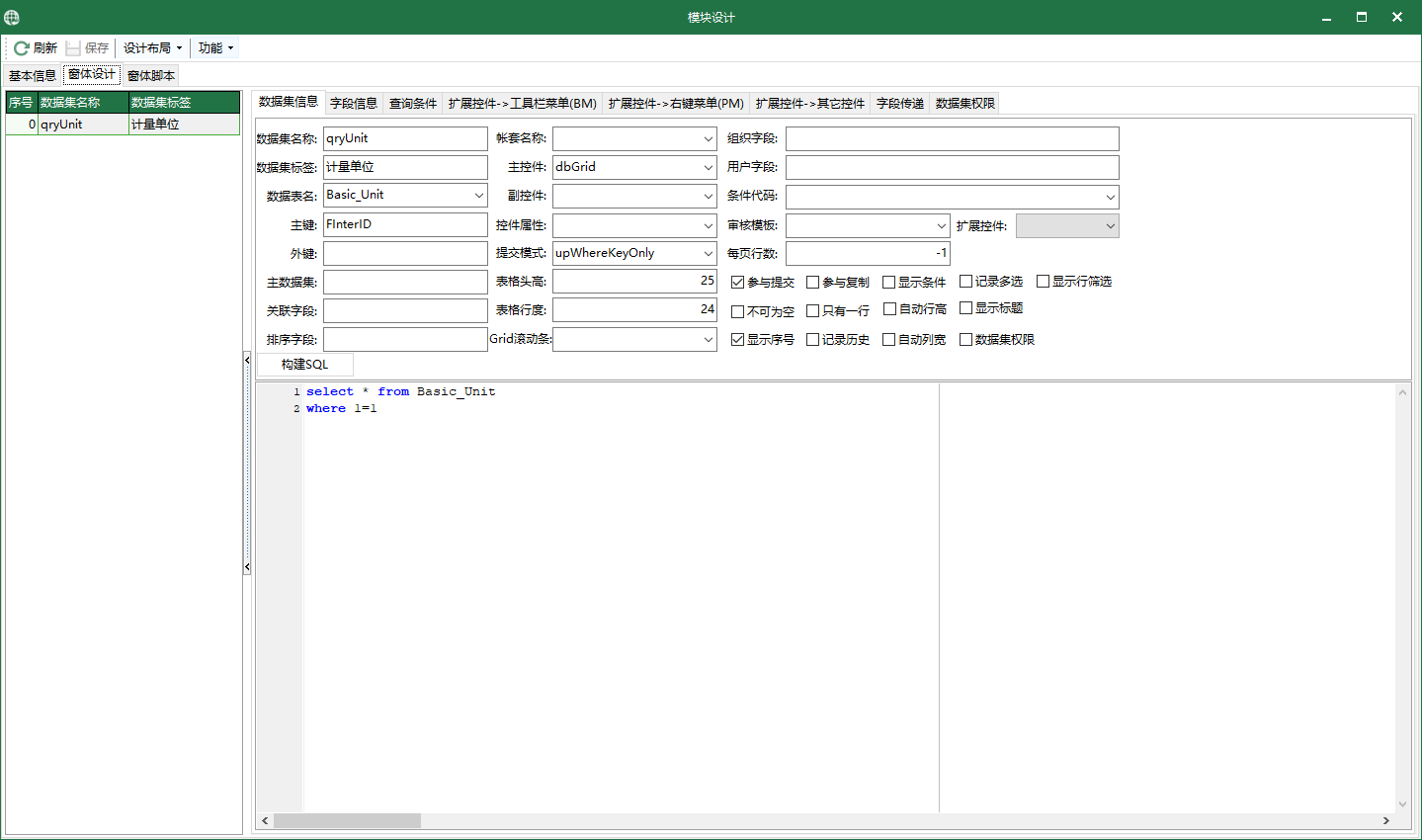This screenshot has height=840, width=1422.
Task: Open 设计布局 dropdown menu
Action: pyautogui.click(x=152, y=47)
